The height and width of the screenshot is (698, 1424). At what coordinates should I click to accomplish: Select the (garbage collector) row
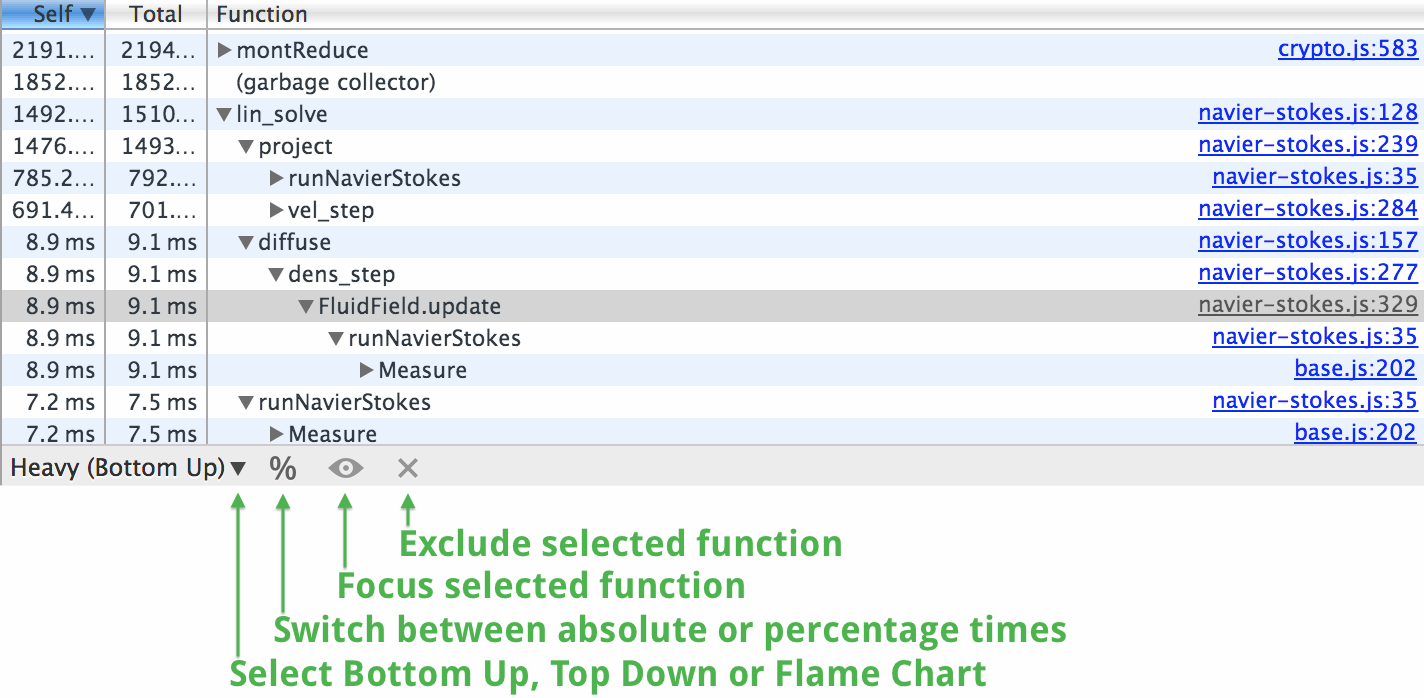(335, 82)
